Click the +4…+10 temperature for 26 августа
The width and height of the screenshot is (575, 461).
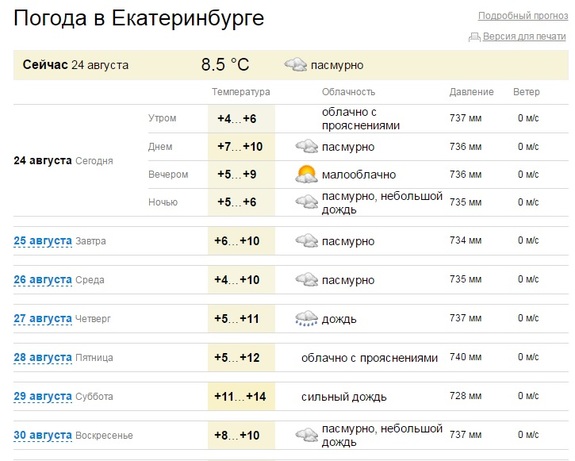pyautogui.click(x=237, y=280)
